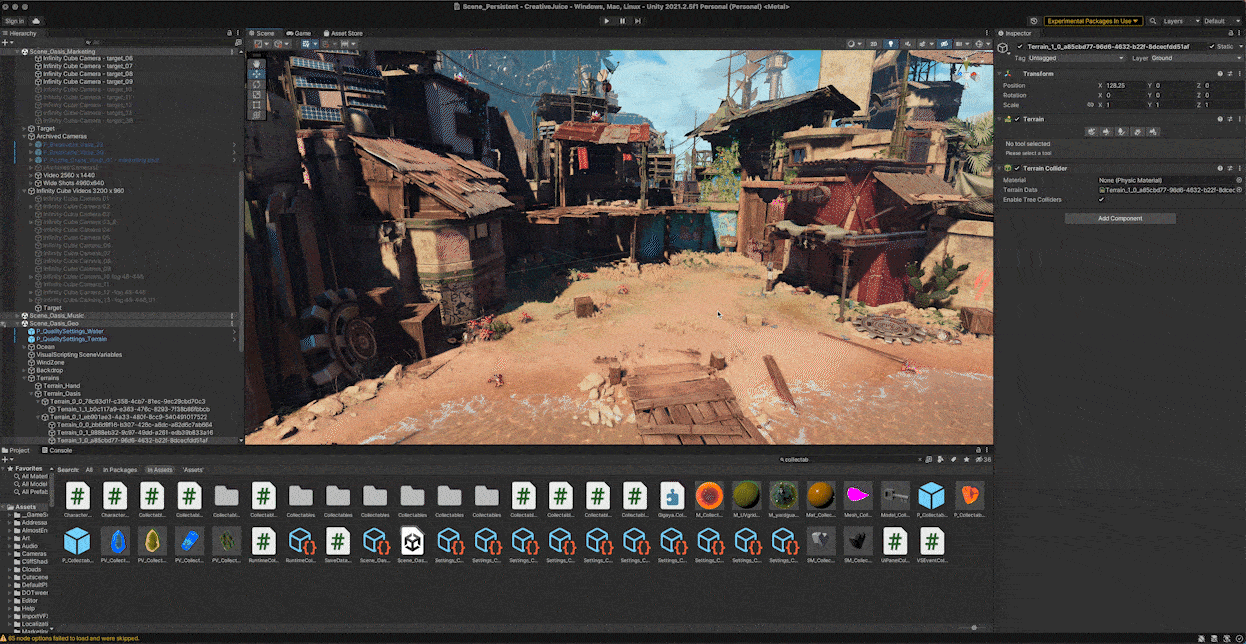
Task: Click the Hierarchy add object plus button
Action: click(x=6, y=43)
